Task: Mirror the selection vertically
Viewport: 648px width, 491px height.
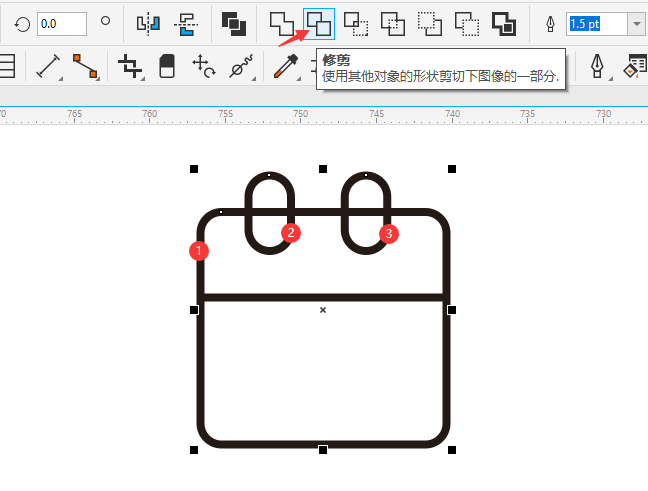Action: coord(186,24)
